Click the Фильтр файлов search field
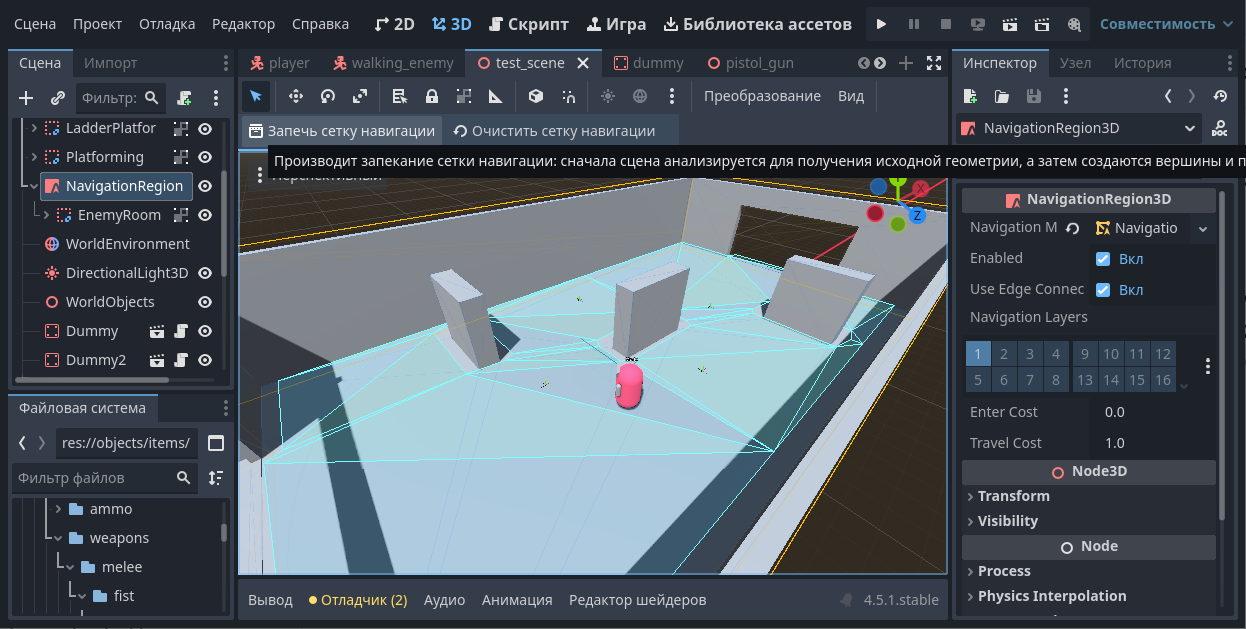Viewport: 1246px width, 629px height. click(95, 478)
